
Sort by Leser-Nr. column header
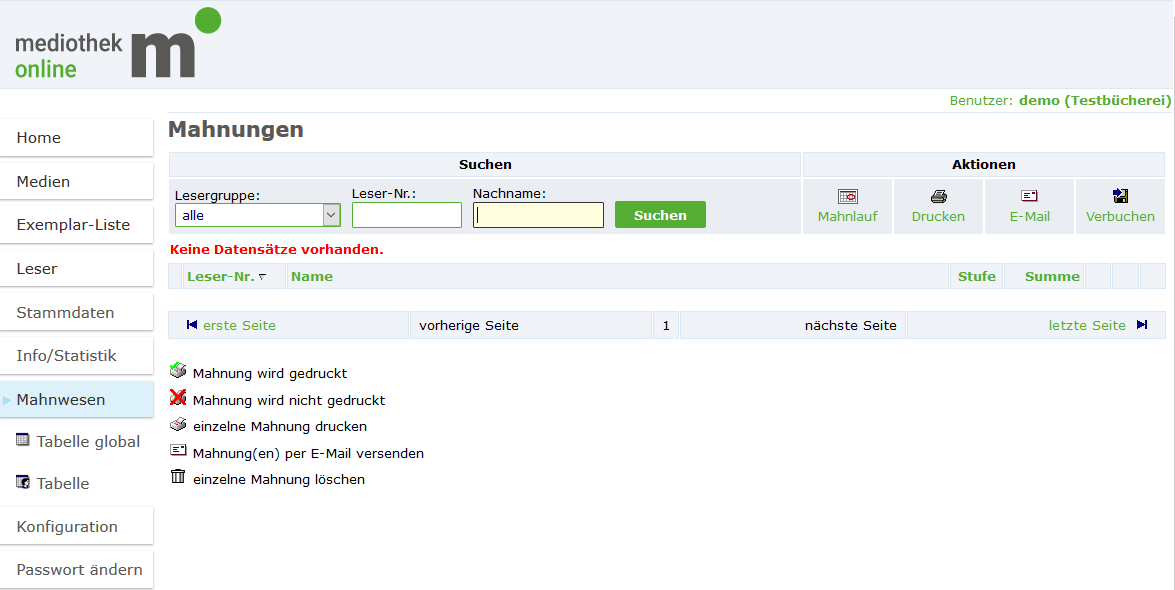point(221,276)
